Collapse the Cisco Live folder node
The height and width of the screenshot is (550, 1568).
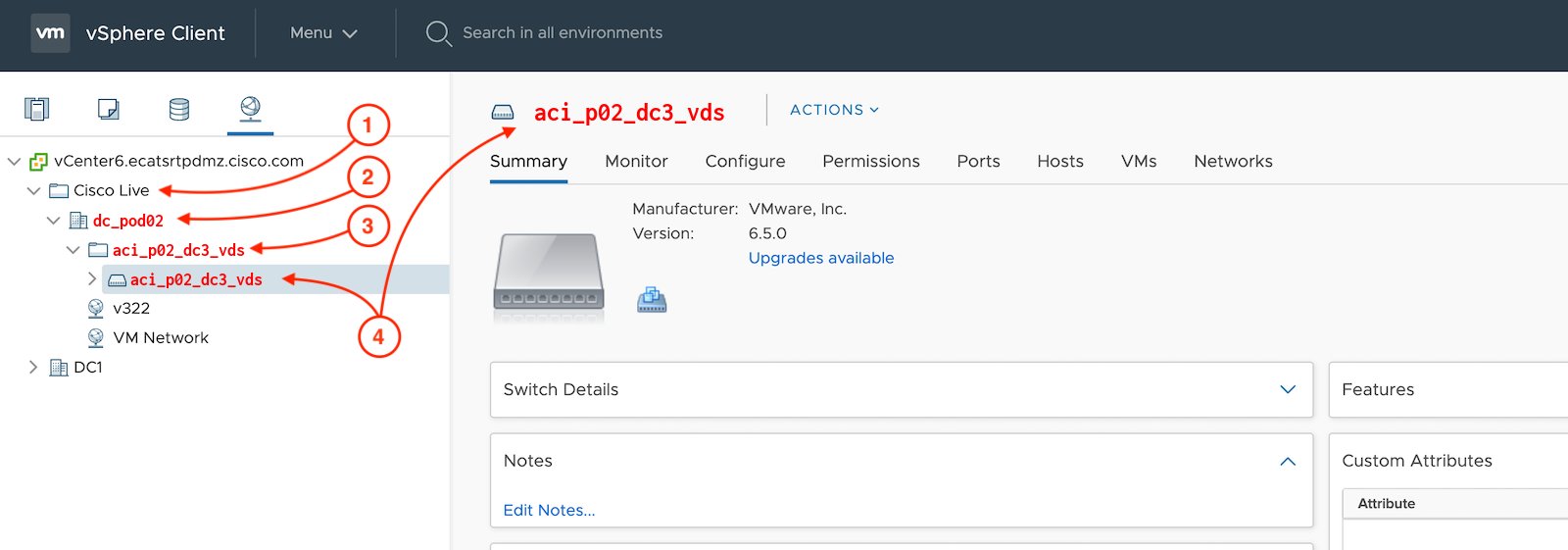pyautogui.click(x=33, y=190)
